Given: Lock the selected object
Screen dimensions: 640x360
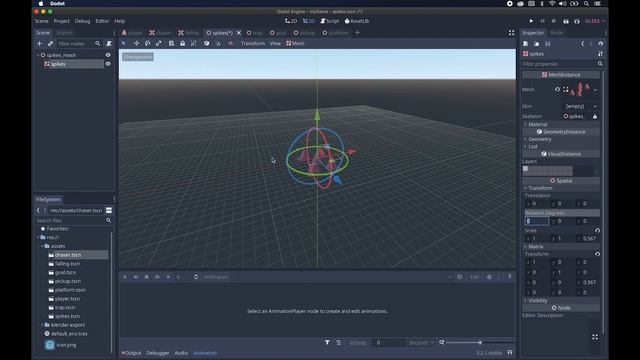Looking at the screenshot, I should 182,43.
